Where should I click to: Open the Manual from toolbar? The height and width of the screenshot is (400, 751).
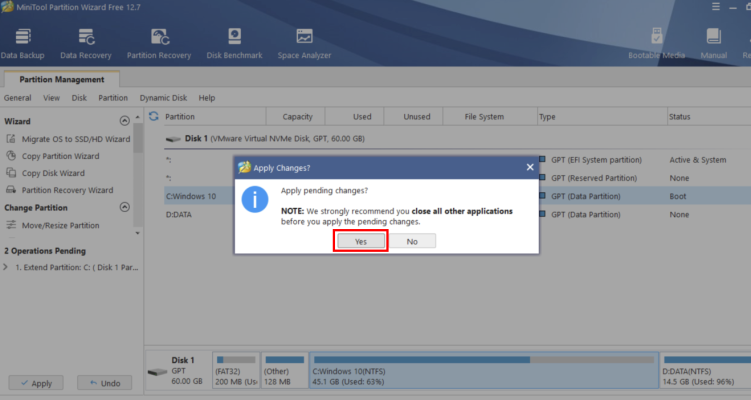click(x=714, y=44)
